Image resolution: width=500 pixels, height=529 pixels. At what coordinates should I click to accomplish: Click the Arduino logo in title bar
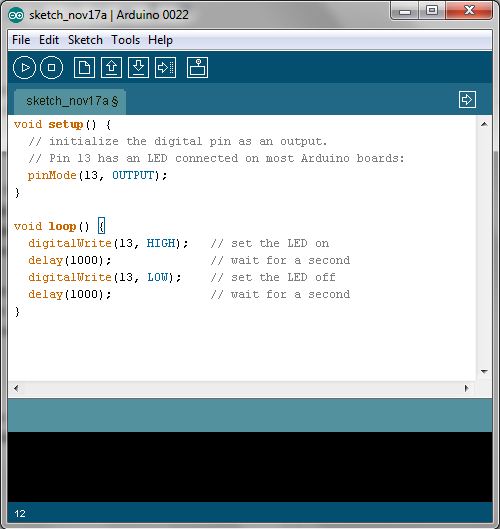click(x=16, y=15)
